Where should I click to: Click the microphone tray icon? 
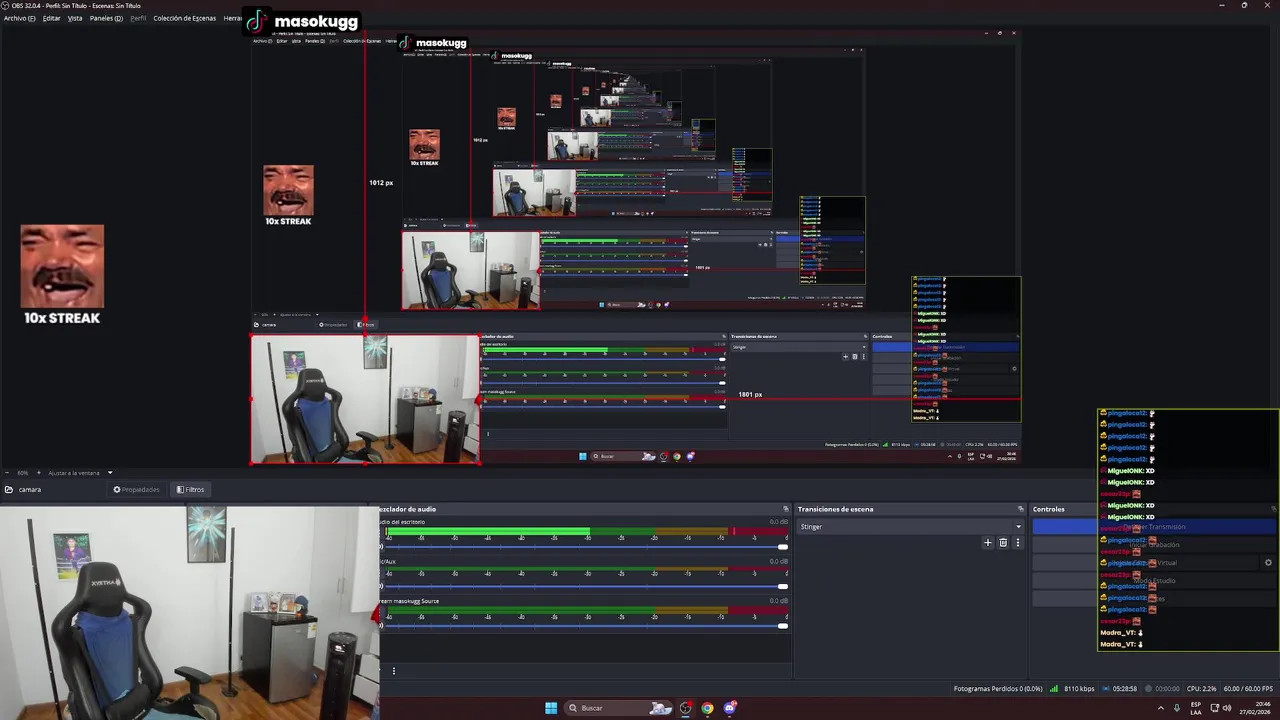1179,708
